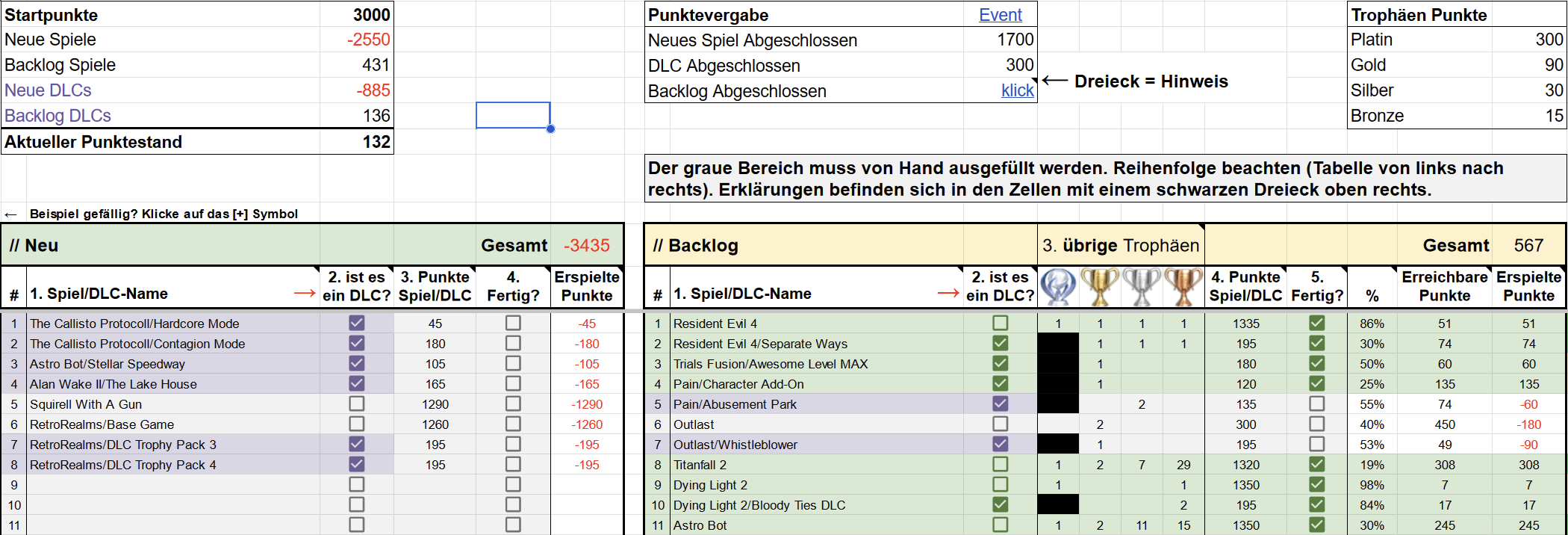Click the Gold trophy icon header
The width and height of the screenshot is (1568, 535).
tap(1100, 287)
